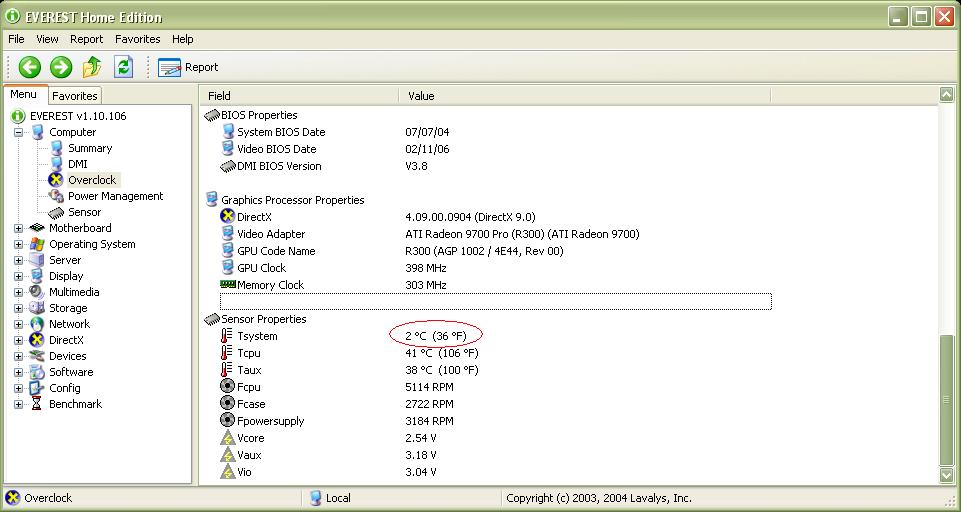Click the Tsystem thermometer icon
Viewport: 961px width, 512px height.
click(x=227, y=336)
